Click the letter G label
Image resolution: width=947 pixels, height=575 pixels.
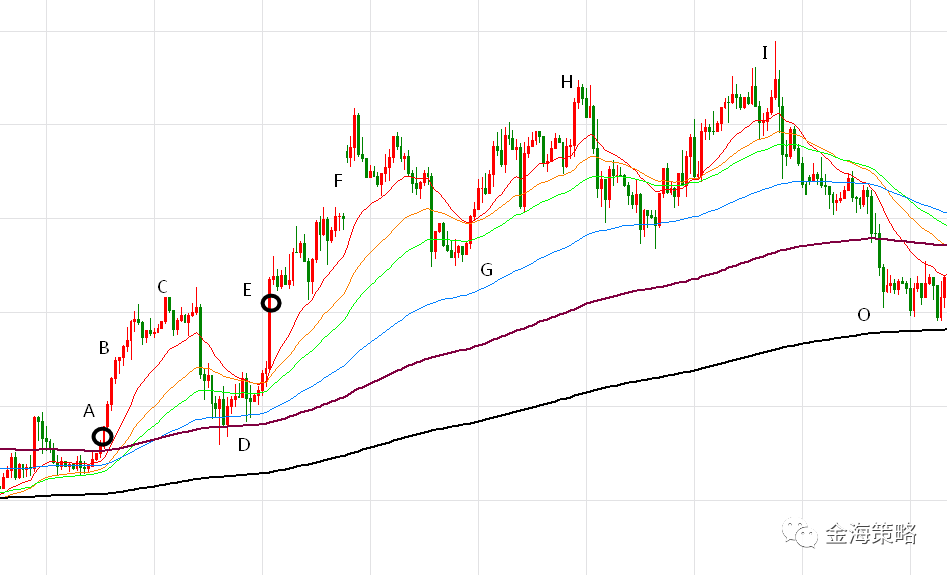click(487, 270)
